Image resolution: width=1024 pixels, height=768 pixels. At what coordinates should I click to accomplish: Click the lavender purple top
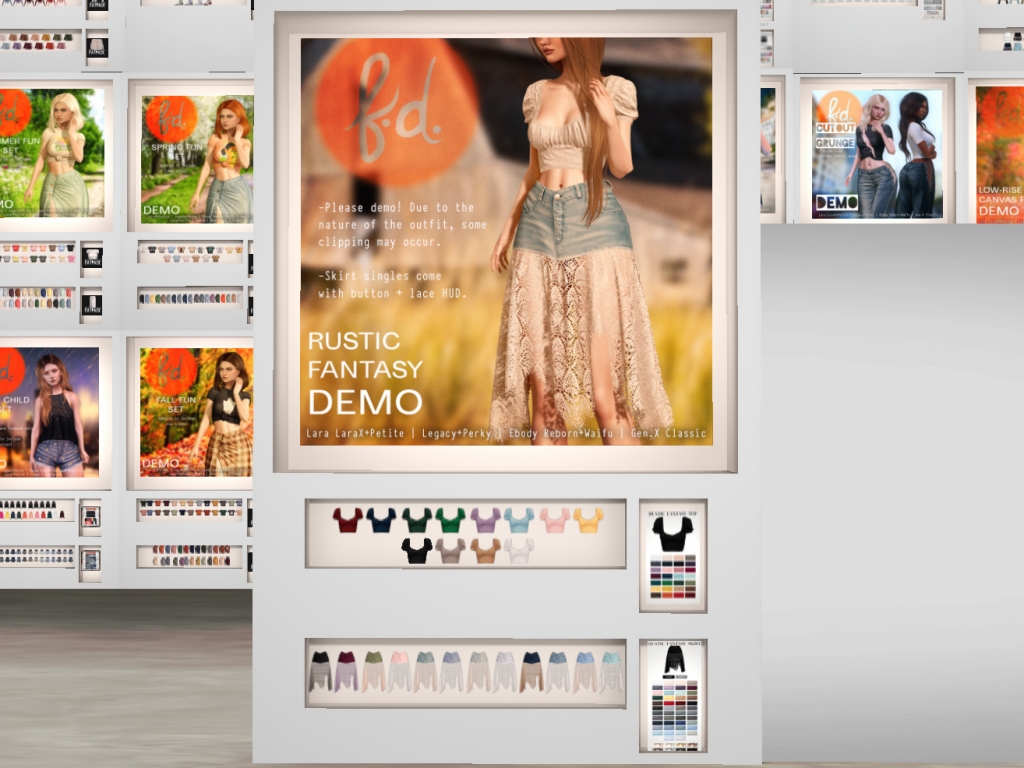(x=486, y=520)
